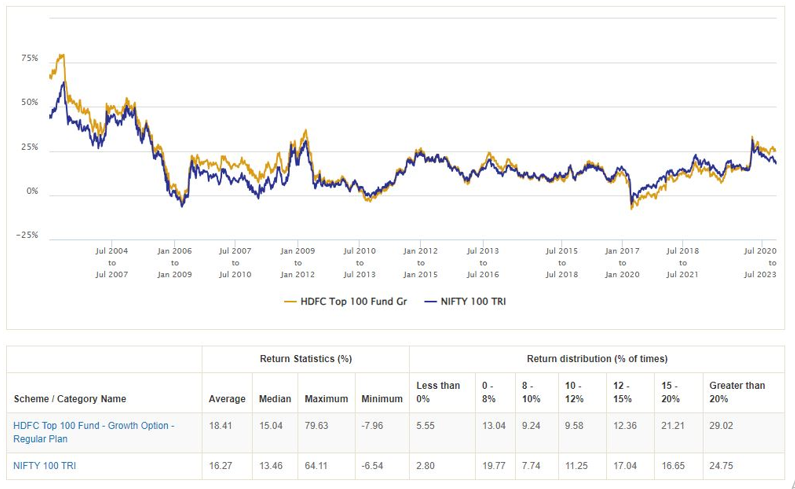The height and width of the screenshot is (489, 795).
Task: Select value 24.75 in NIFTY row
Action: pyautogui.click(x=721, y=466)
